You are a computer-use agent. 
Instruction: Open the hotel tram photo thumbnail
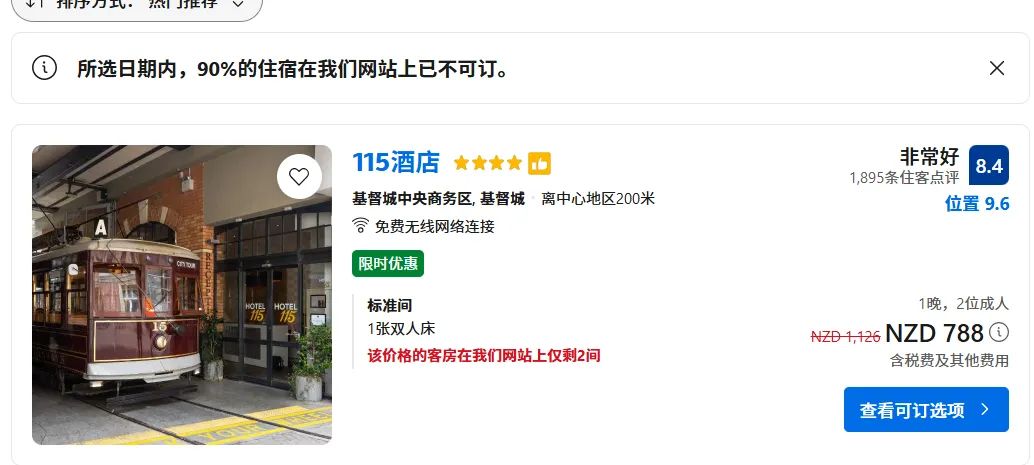(x=182, y=295)
